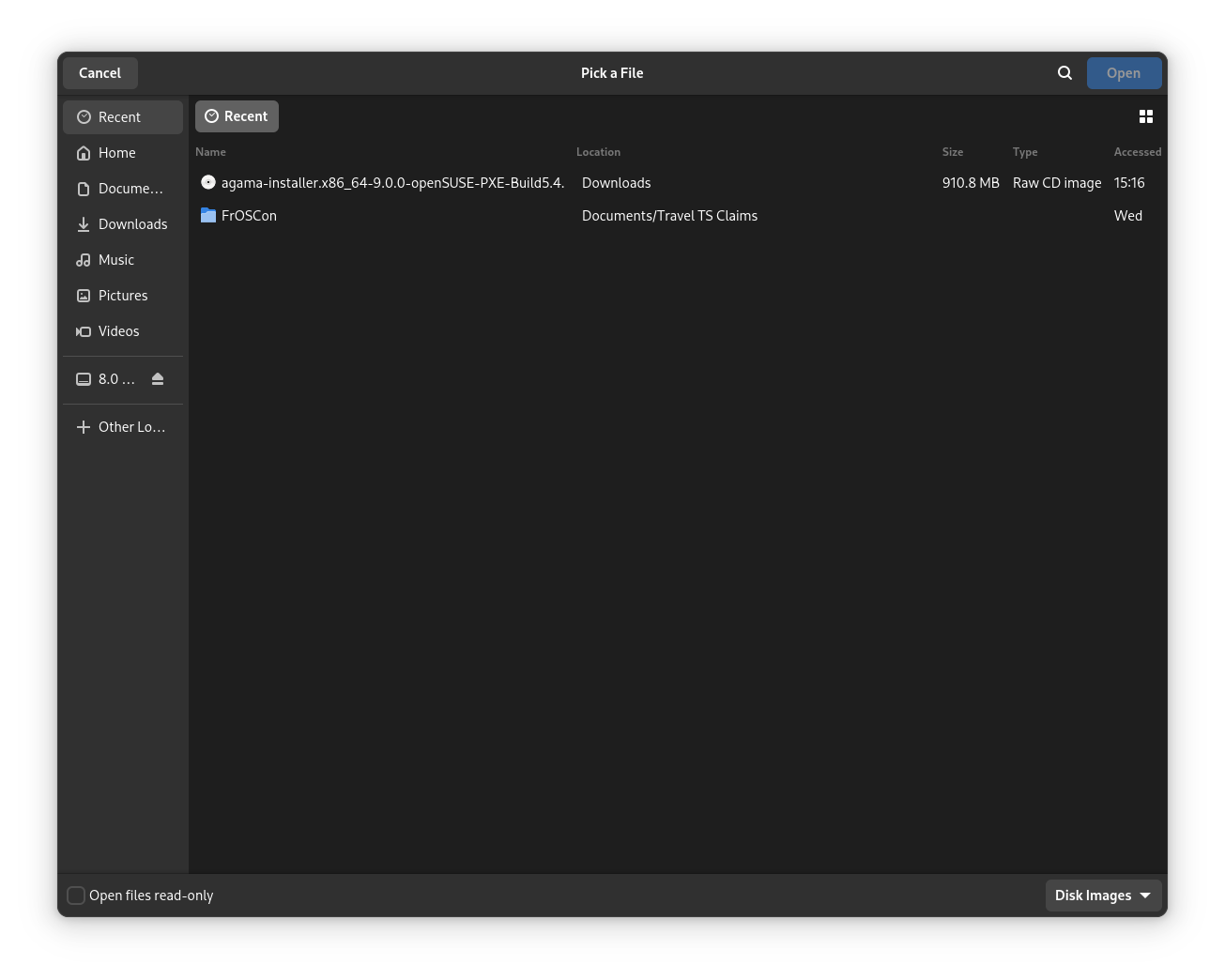Click the agama-installer disc image icon

click(x=208, y=183)
